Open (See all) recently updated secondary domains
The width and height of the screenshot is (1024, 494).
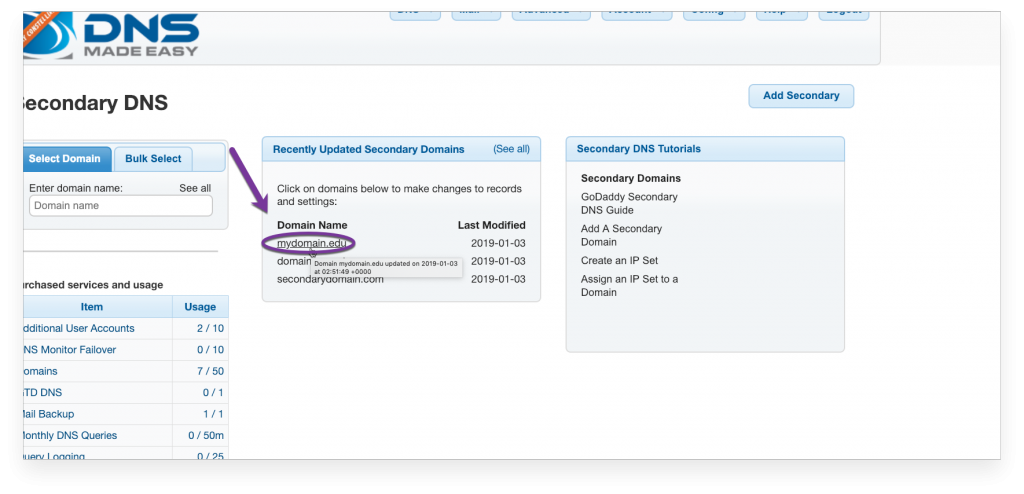pos(511,149)
